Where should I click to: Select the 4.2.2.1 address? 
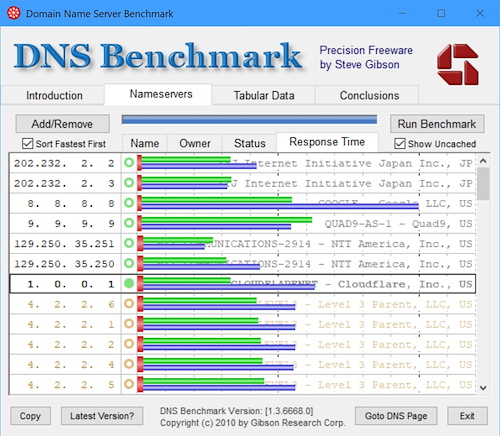[x=71, y=324]
